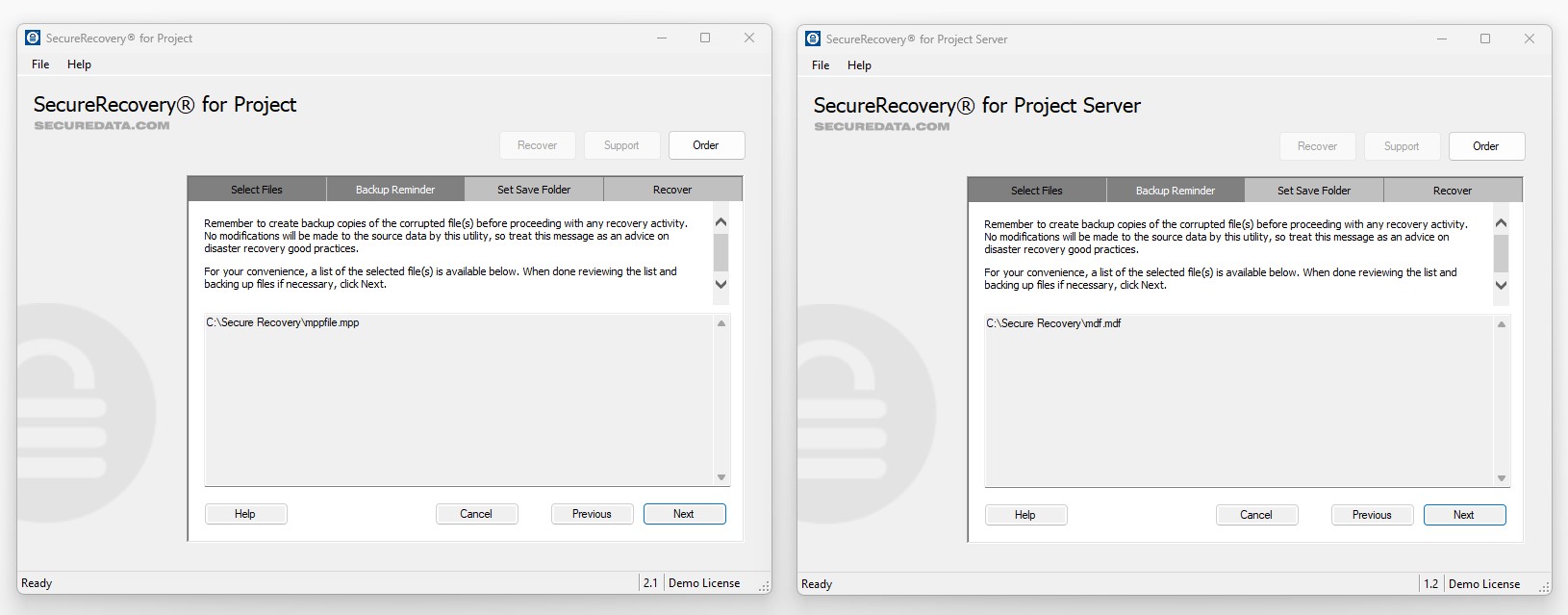Click Order button in Project Server window
1568x615 pixels.
point(1485,146)
